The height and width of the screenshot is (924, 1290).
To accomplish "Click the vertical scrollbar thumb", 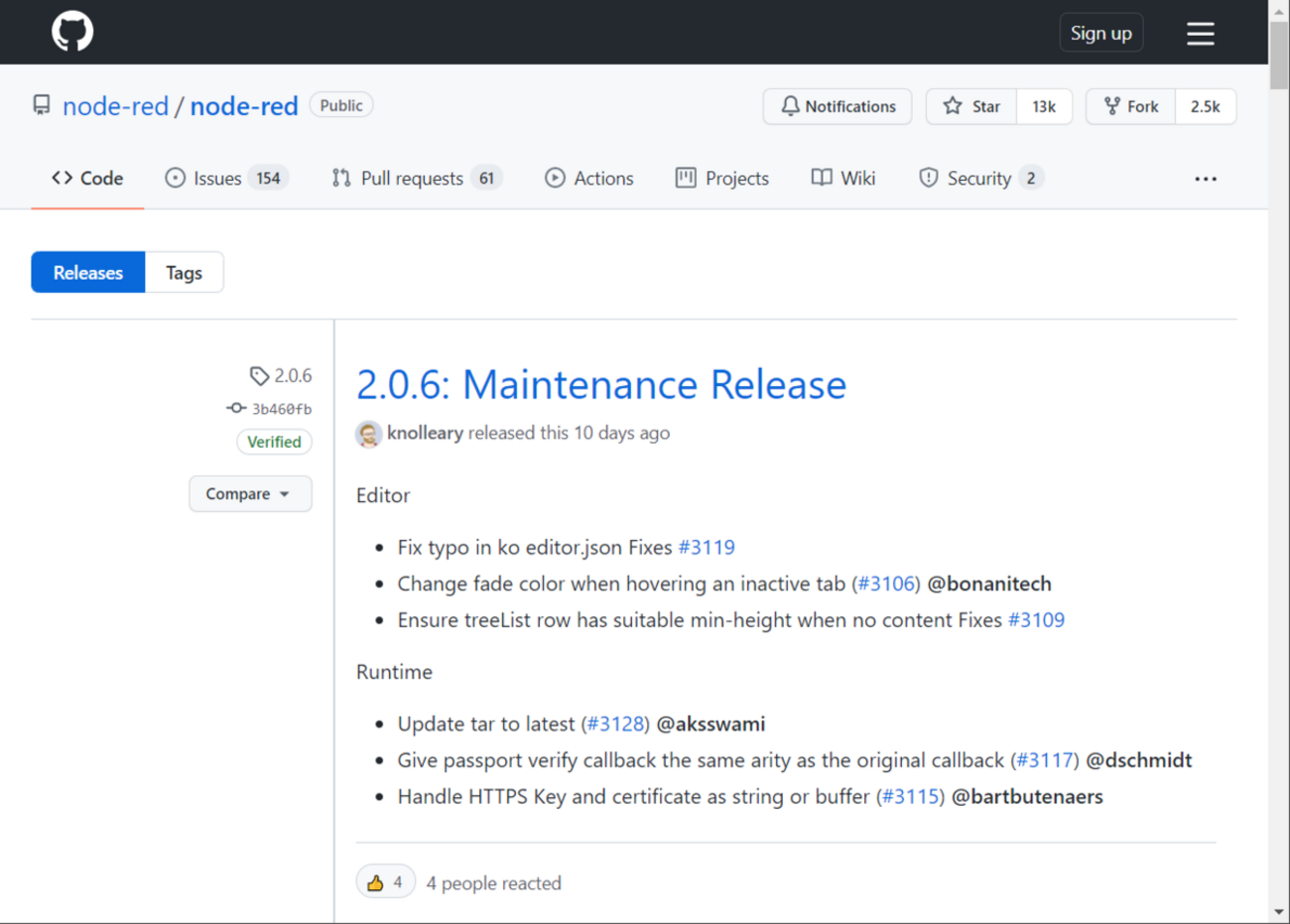I will (1279, 55).
